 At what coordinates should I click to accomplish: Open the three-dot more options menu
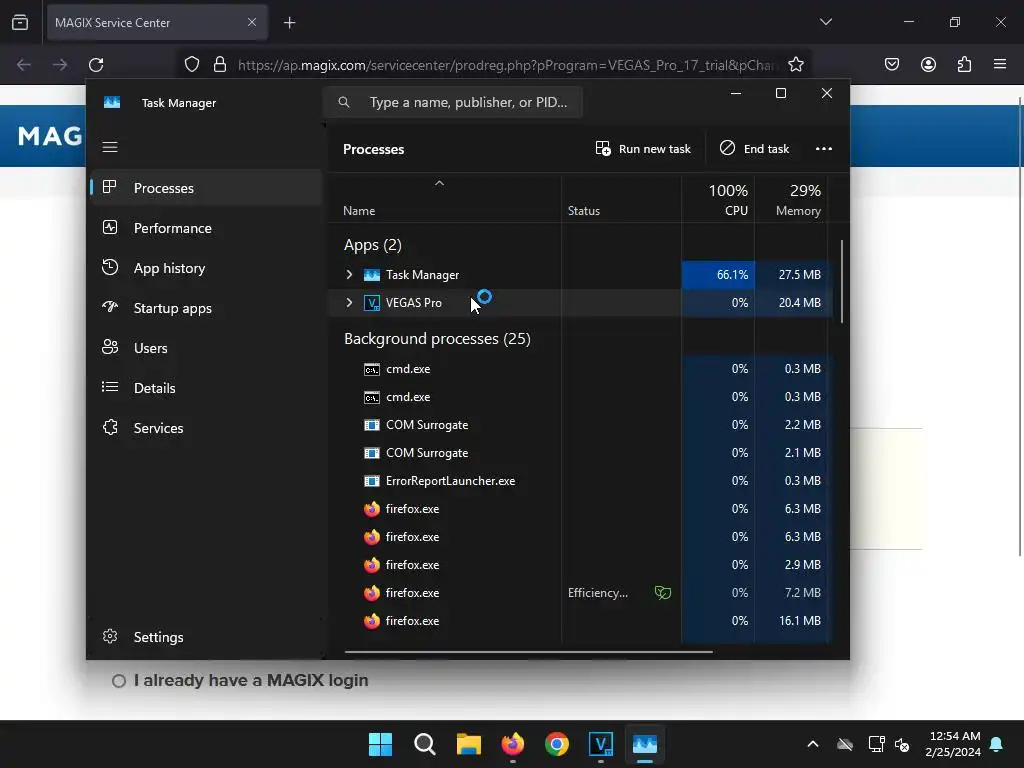(824, 149)
